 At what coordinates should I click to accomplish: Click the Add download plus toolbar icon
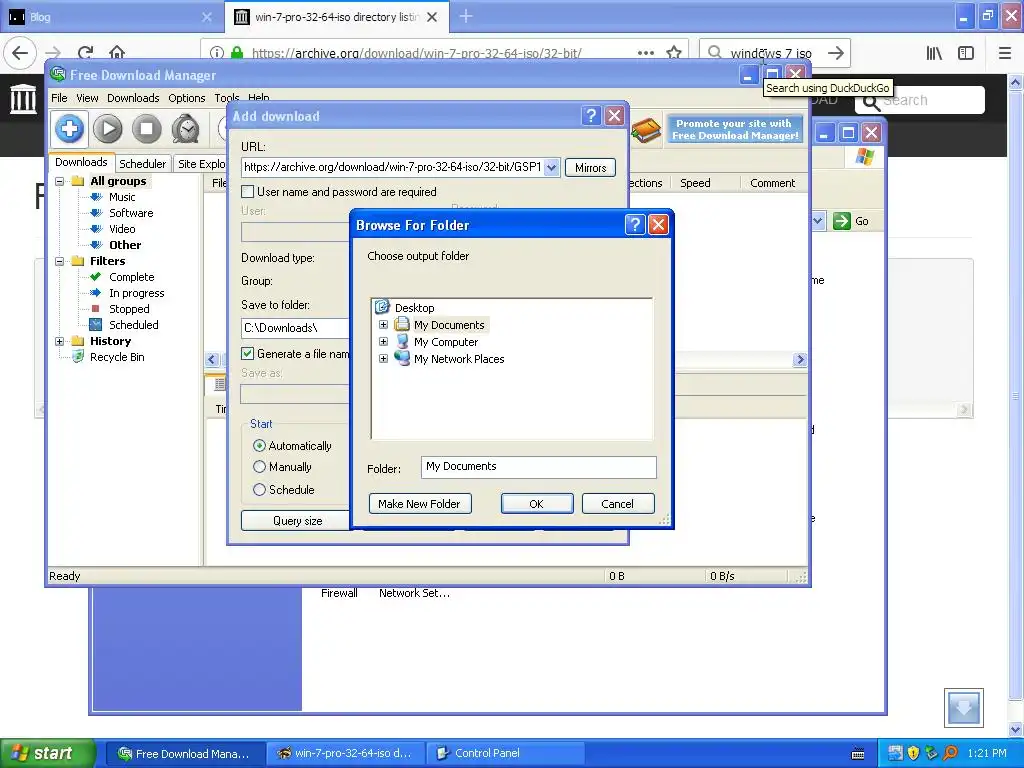pyautogui.click(x=69, y=129)
